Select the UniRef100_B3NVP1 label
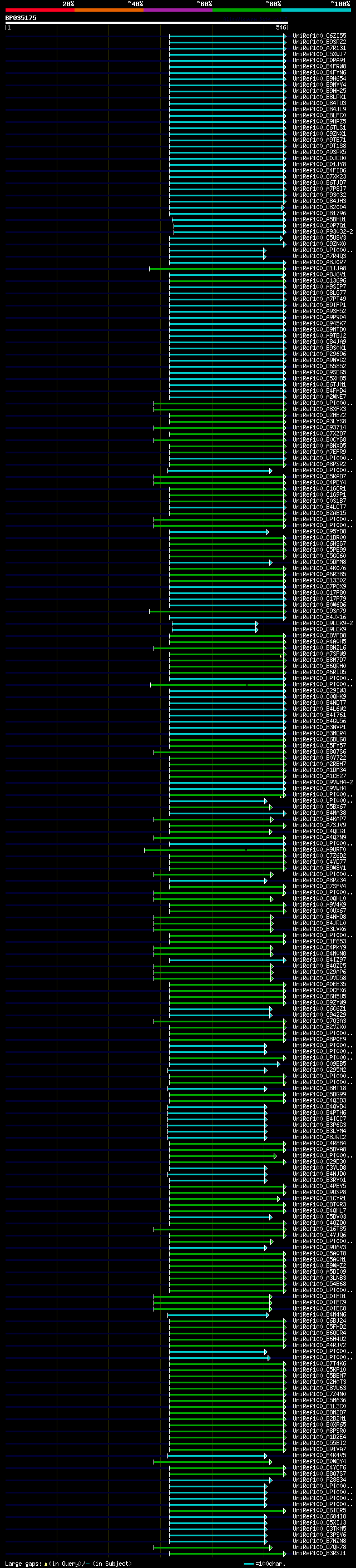356x1568 pixels. coord(319,728)
